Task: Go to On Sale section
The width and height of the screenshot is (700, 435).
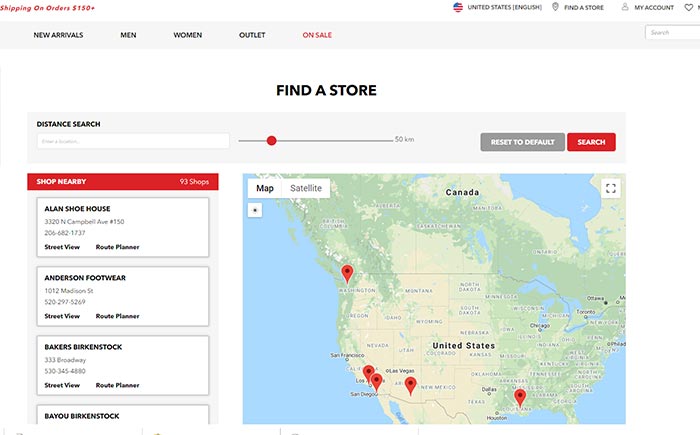Action: [x=317, y=35]
